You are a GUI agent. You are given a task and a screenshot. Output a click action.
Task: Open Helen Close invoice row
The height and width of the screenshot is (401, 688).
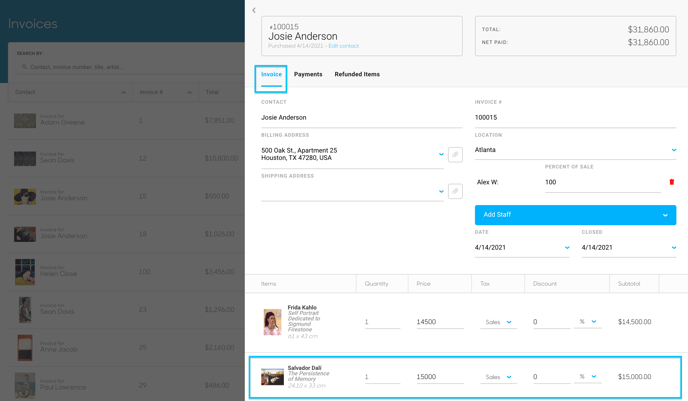[x=126, y=272]
